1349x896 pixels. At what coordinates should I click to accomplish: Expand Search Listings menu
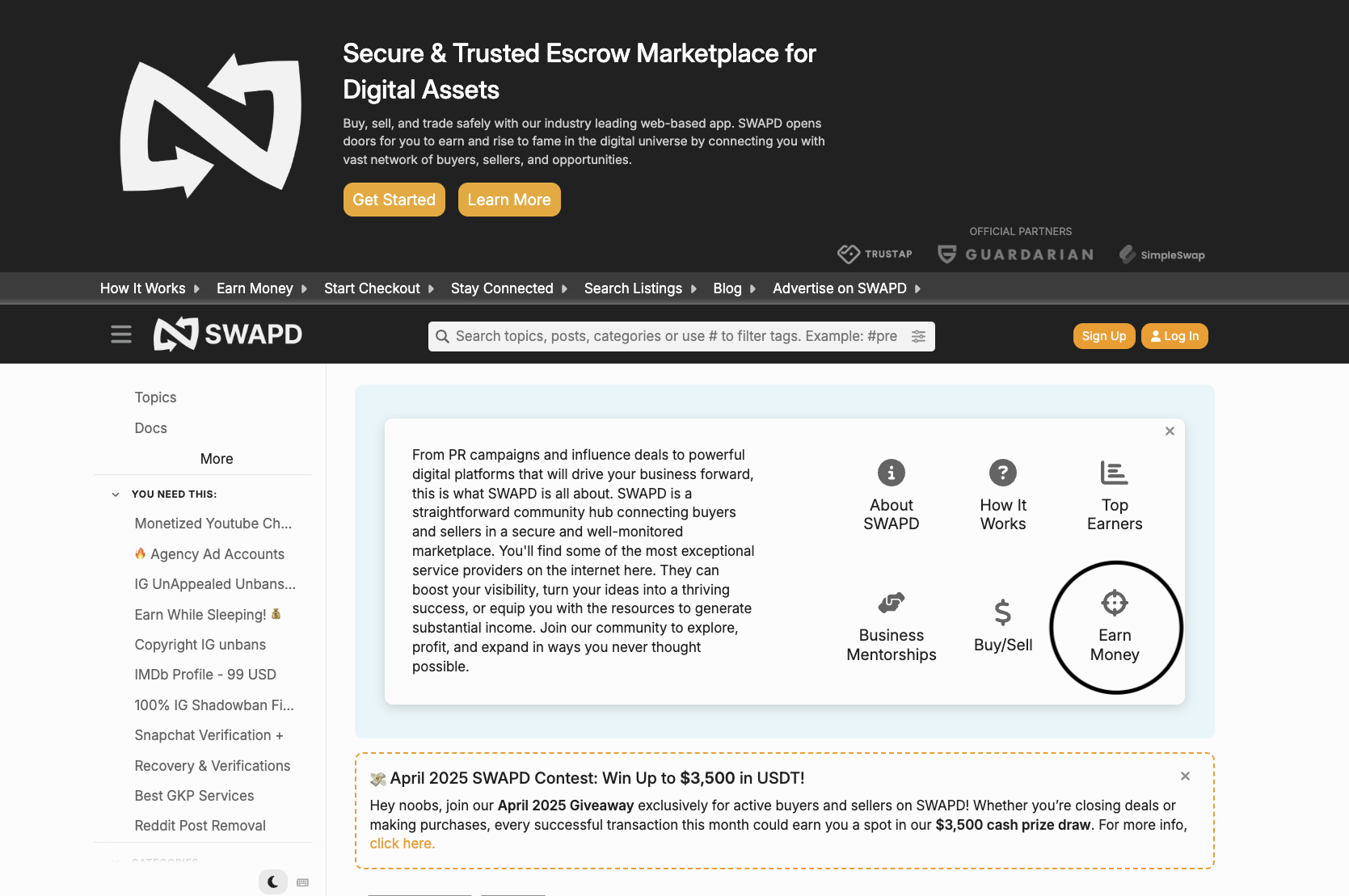[x=641, y=288]
